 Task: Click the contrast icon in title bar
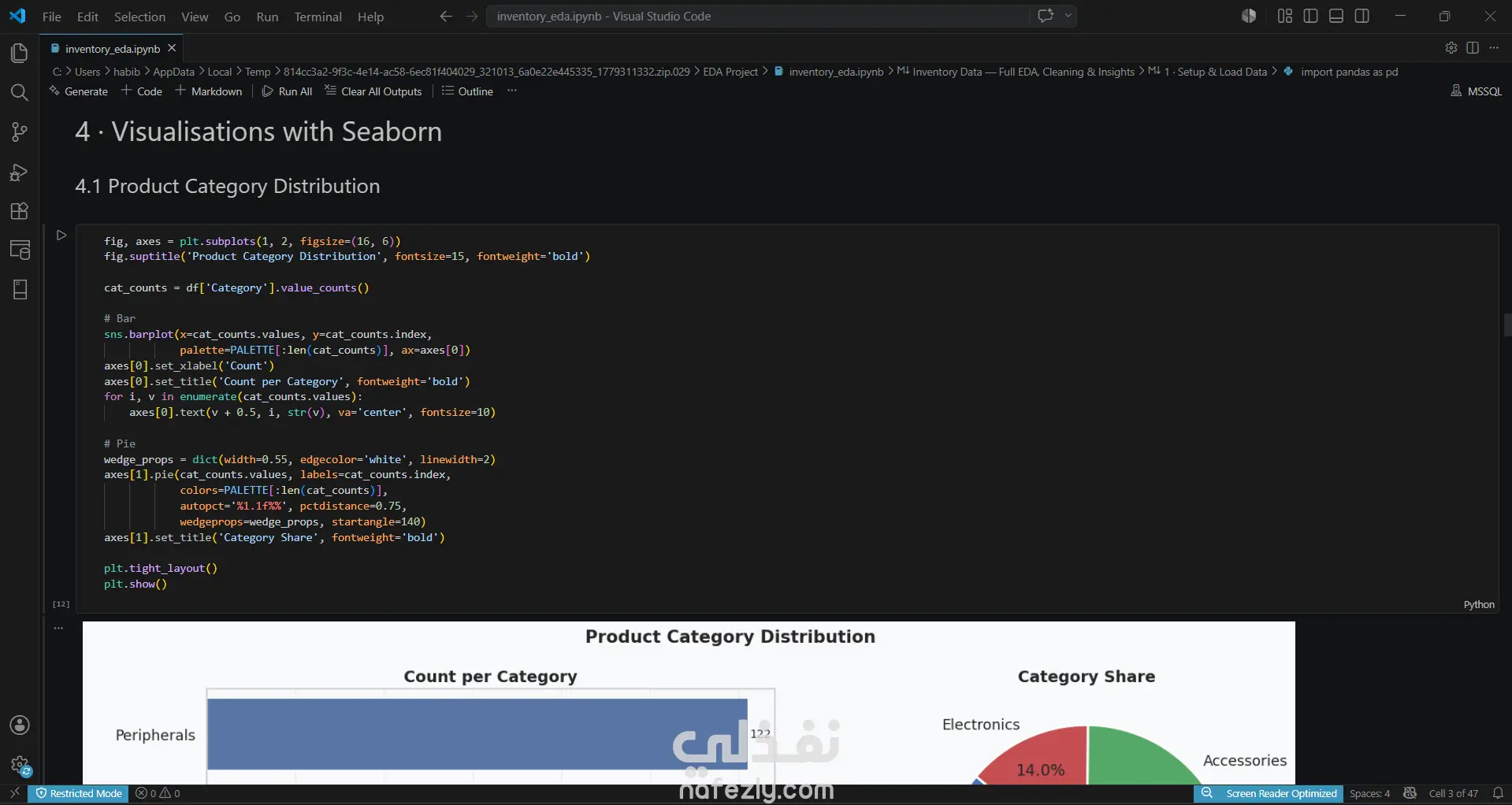click(1249, 16)
